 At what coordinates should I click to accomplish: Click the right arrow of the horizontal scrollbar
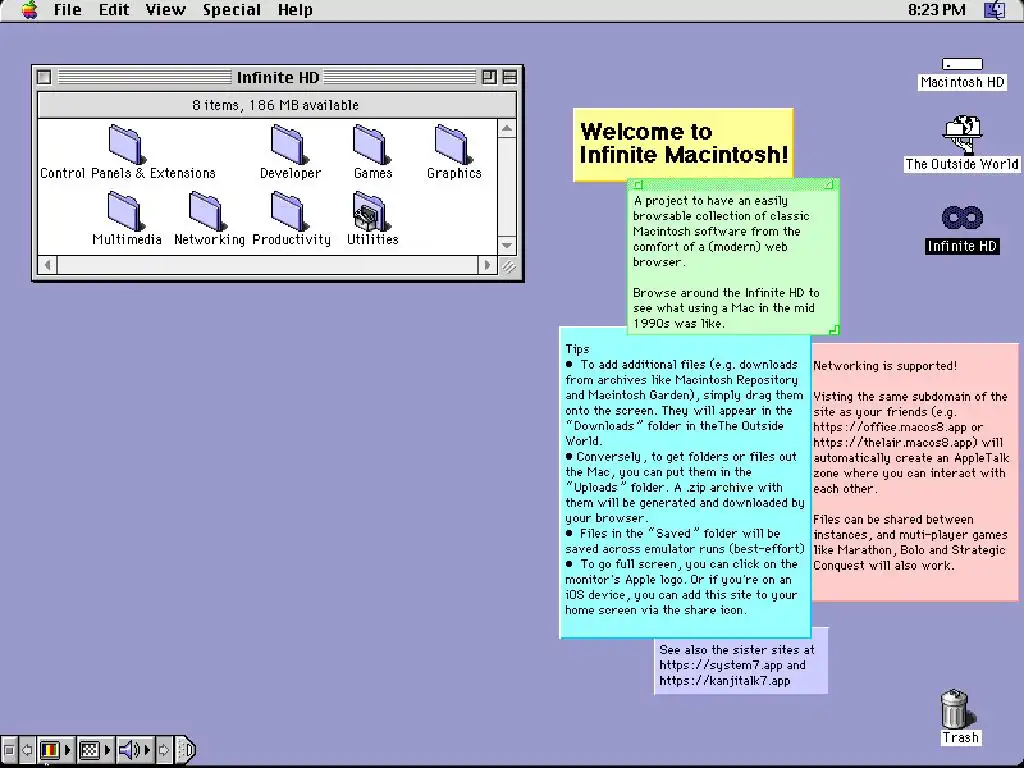(x=487, y=265)
